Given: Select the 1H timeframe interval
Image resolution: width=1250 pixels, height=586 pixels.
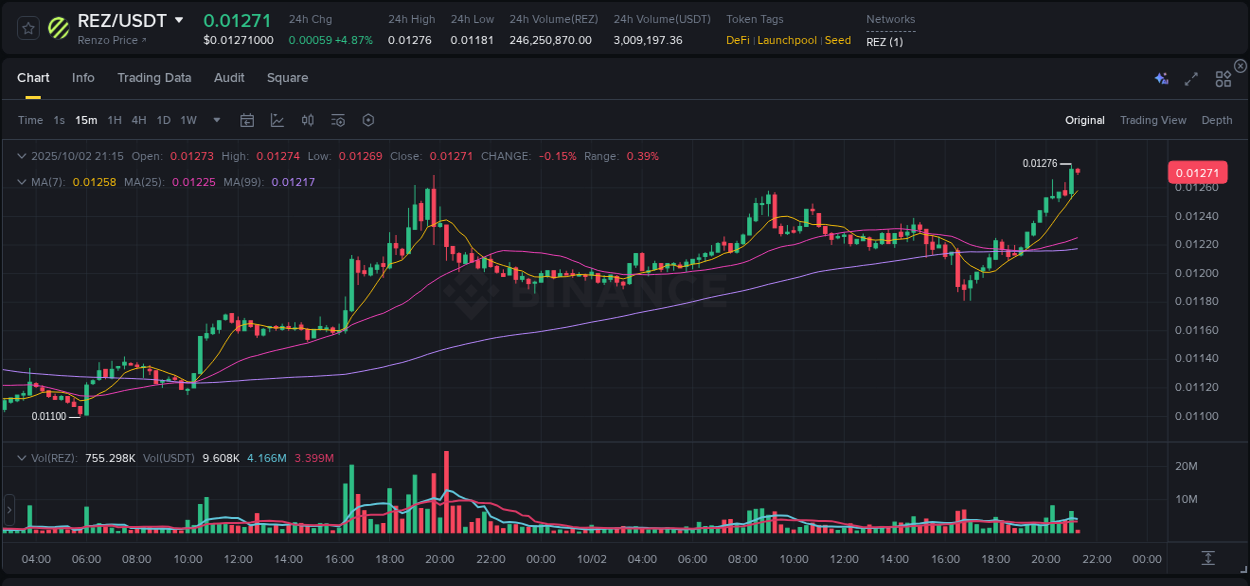Looking at the screenshot, I should click(x=113, y=120).
